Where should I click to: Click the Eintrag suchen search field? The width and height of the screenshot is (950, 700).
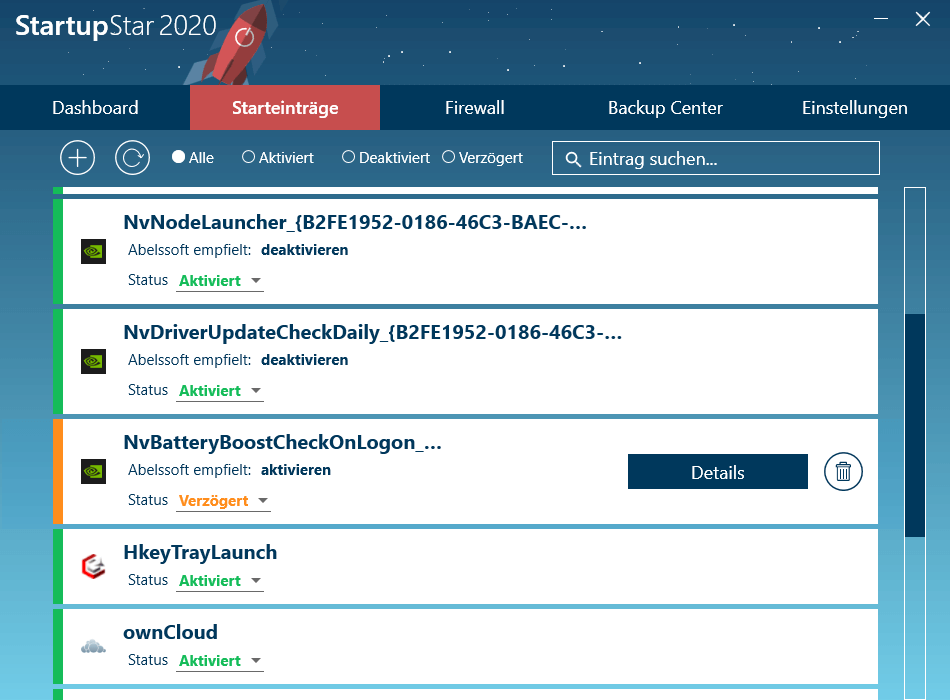716,158
